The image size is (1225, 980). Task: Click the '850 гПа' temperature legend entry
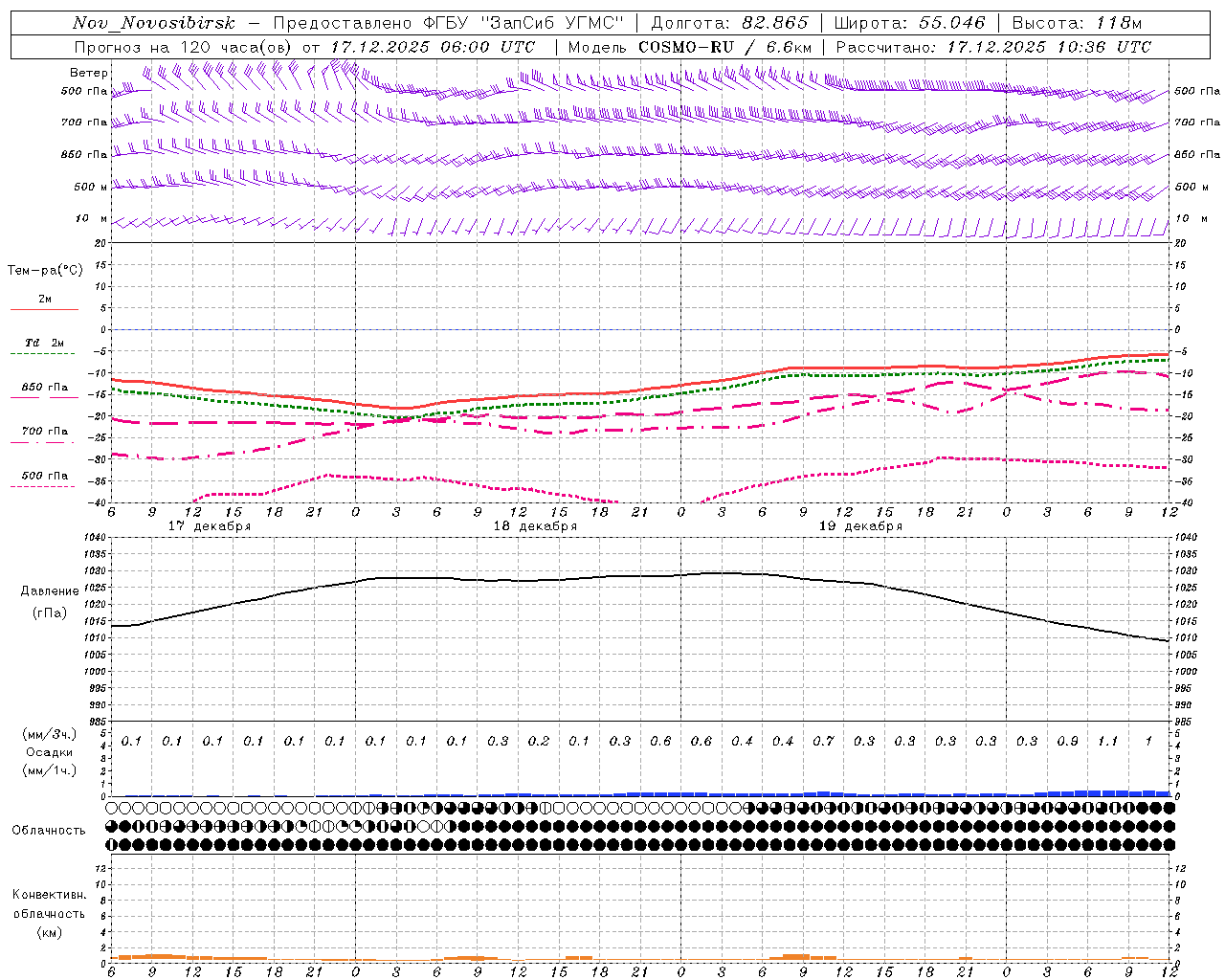45,388
